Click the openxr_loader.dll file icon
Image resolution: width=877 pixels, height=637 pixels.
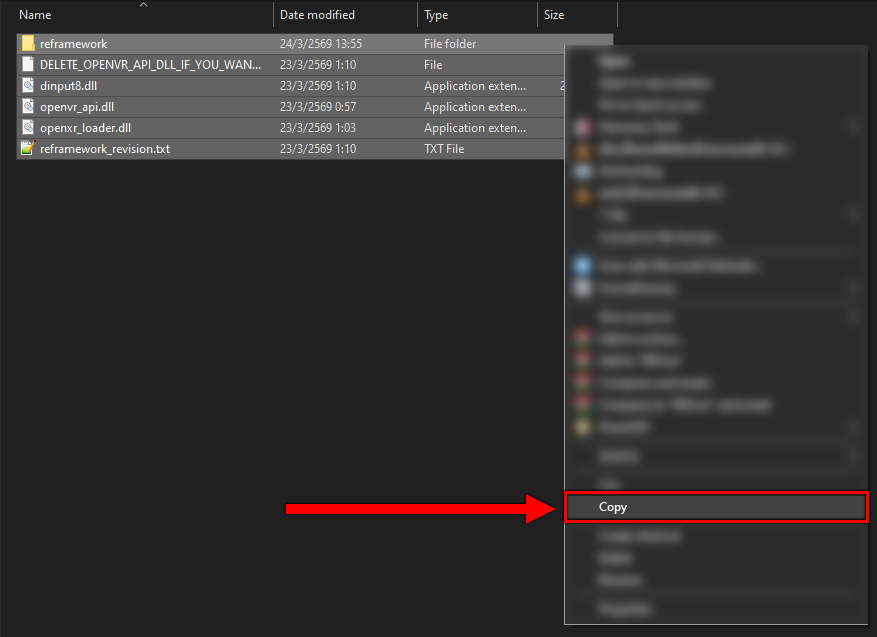click(28, 128)
